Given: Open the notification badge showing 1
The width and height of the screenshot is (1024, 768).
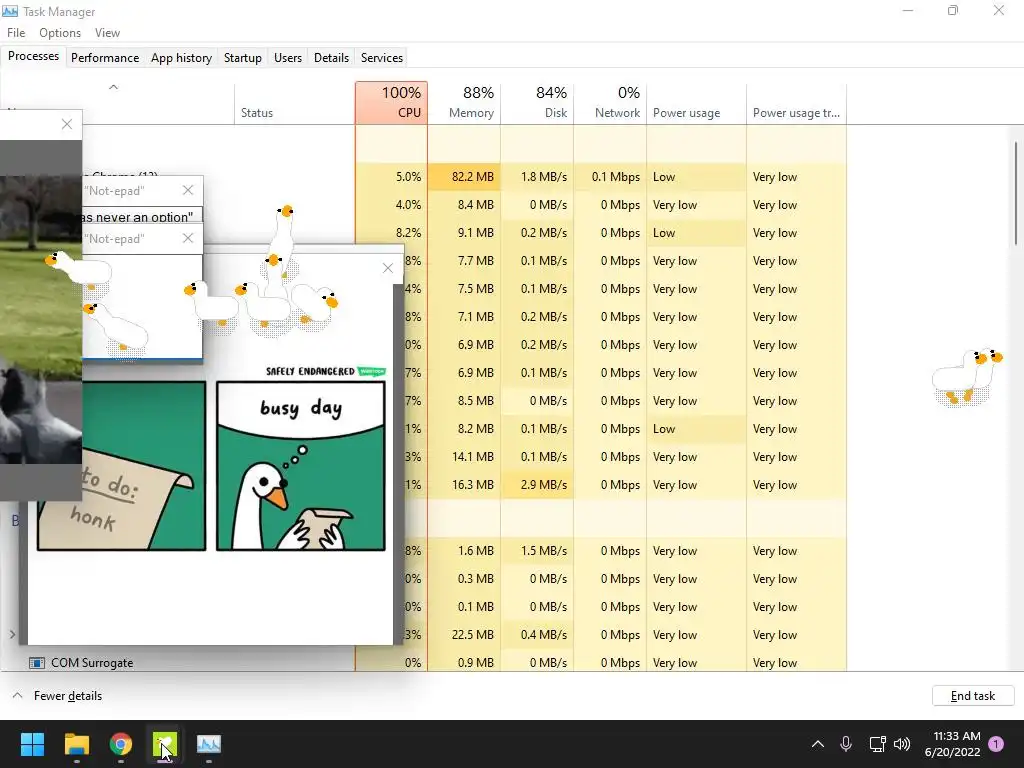Looking at the screenshot, I should (996, 744).
